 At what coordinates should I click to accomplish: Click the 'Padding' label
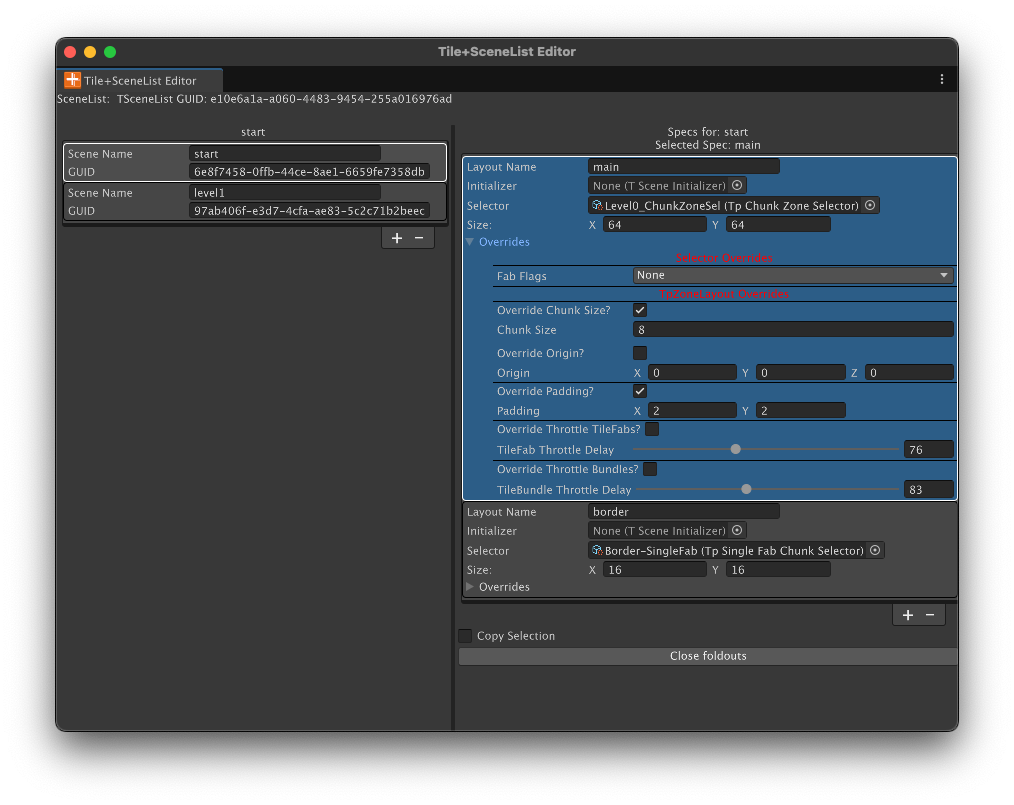coord(518,411)
